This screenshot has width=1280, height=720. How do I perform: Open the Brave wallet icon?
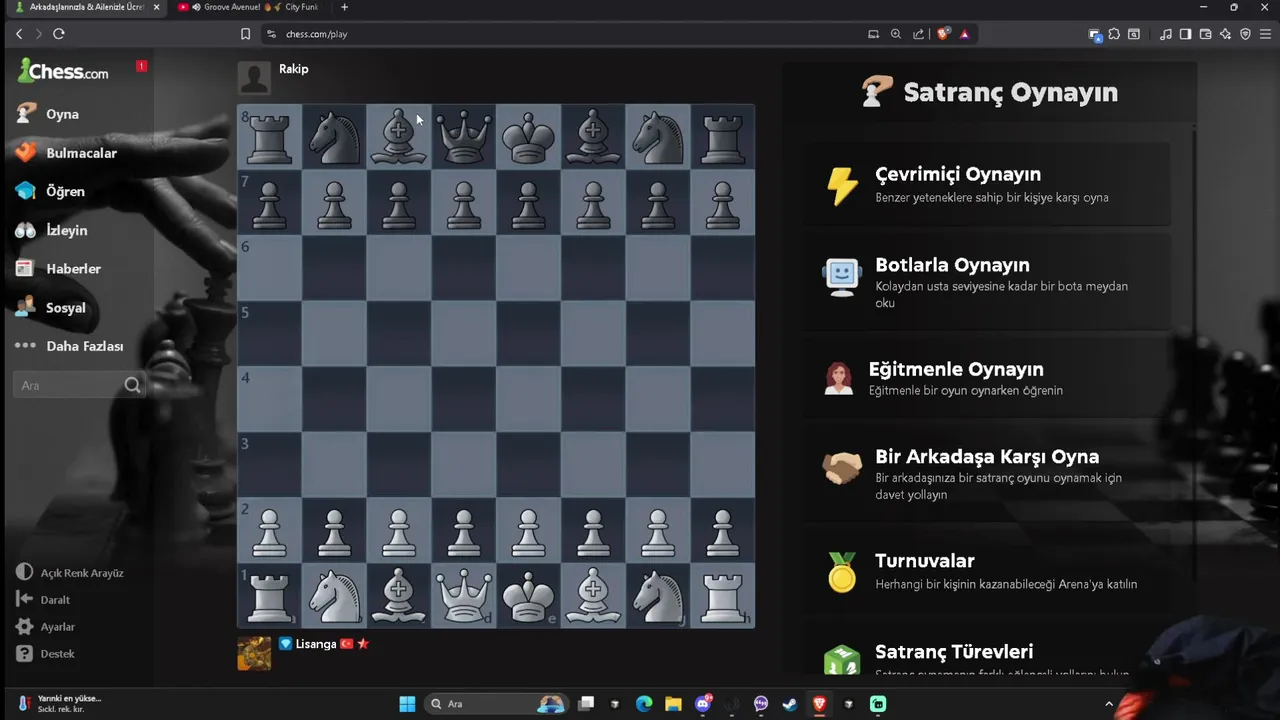[x=1205, y=34]
